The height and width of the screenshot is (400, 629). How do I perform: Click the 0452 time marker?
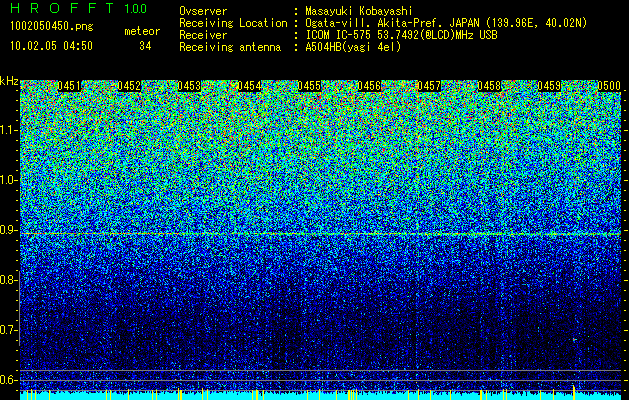coord(129,86)
